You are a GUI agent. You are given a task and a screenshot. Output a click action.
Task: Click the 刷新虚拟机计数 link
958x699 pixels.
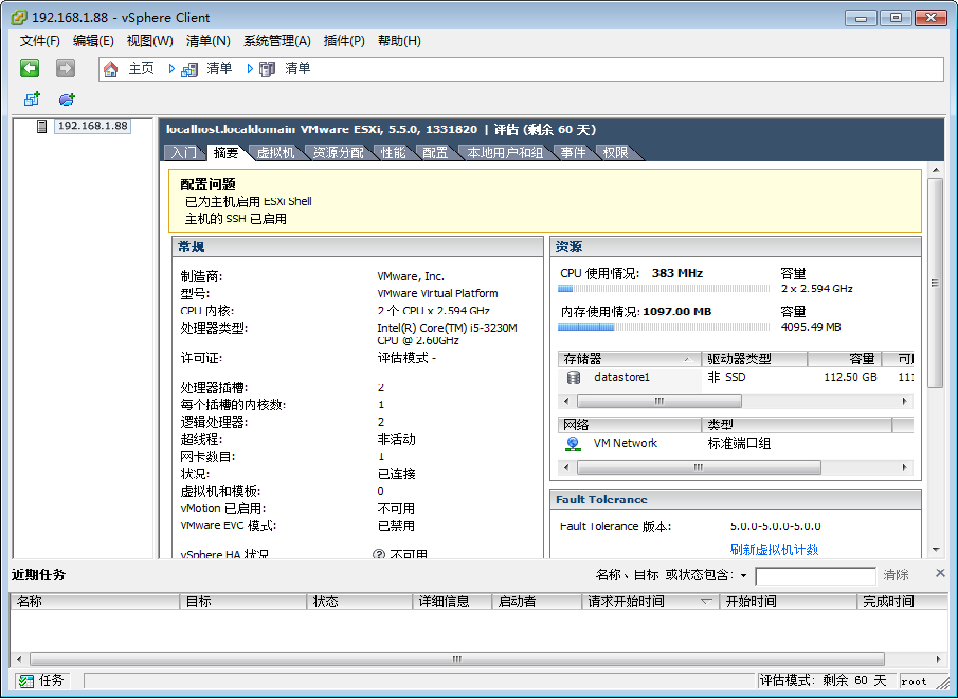(x=774, y=549)
